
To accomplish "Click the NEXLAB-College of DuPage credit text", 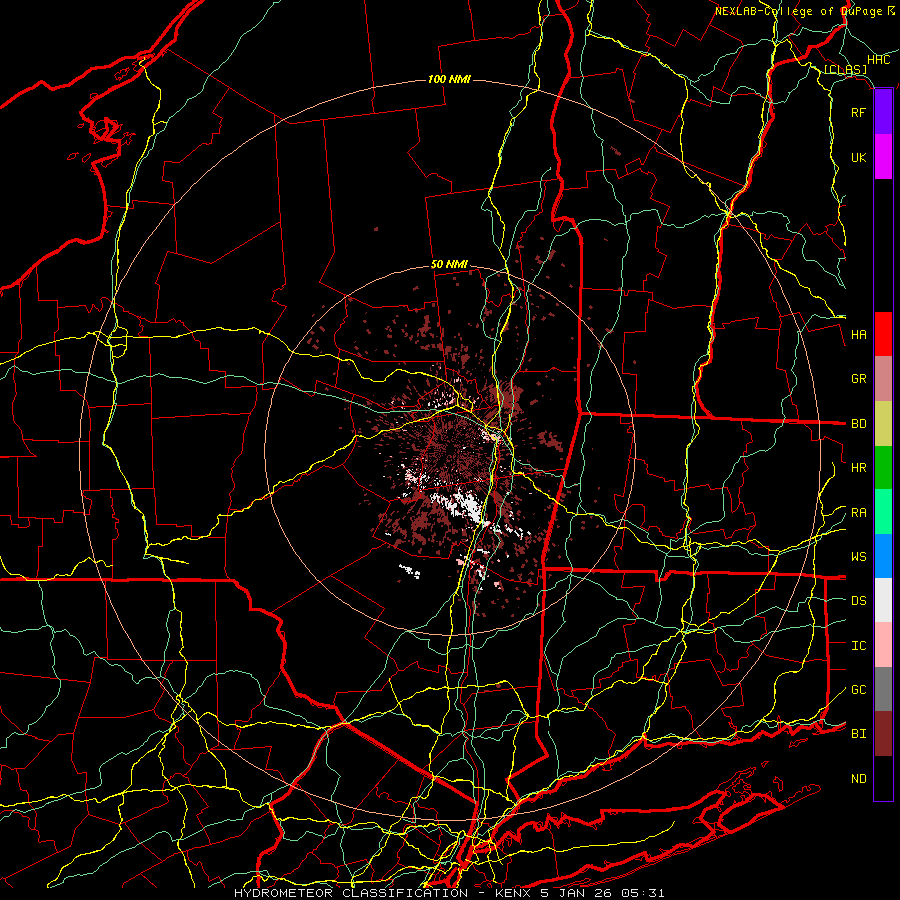I will (x=798, y=11).
